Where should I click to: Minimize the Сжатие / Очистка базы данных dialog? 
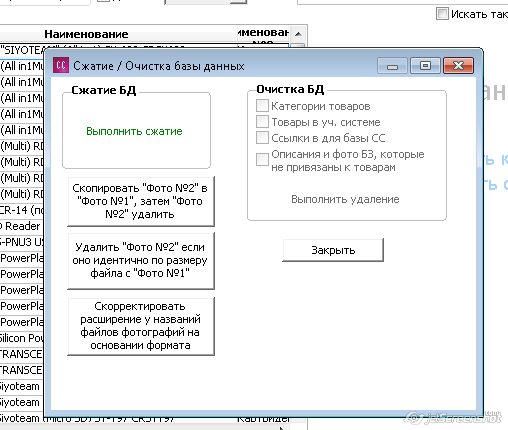click(x=392, y=66)
